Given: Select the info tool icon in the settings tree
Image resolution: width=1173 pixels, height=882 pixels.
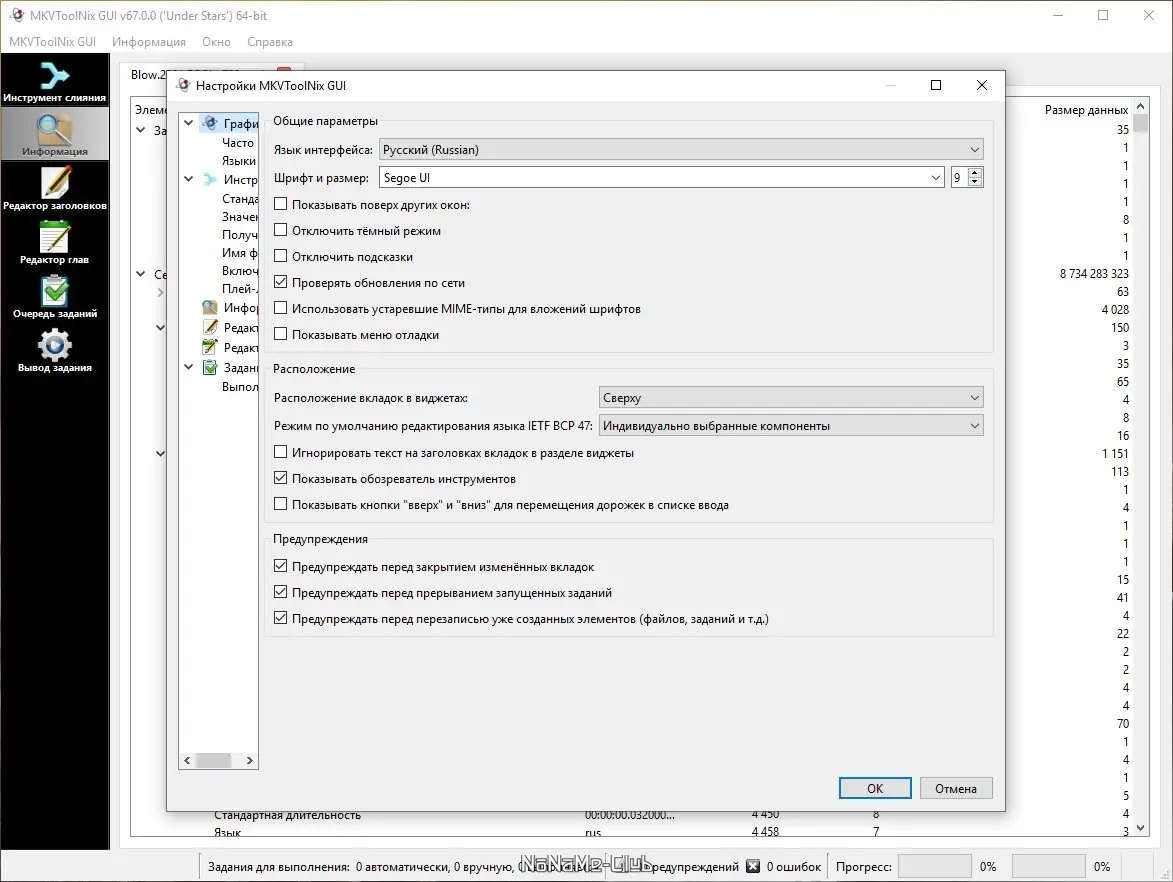Looking at the screenshot, I should point(211,307).
